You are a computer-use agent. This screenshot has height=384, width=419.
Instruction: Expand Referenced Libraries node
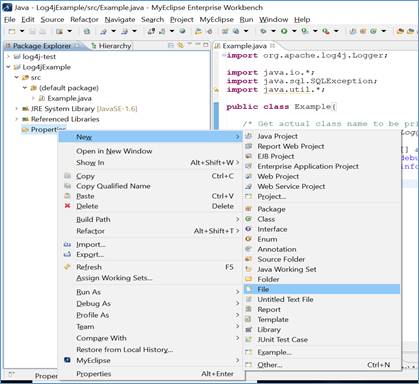(16, 119)
